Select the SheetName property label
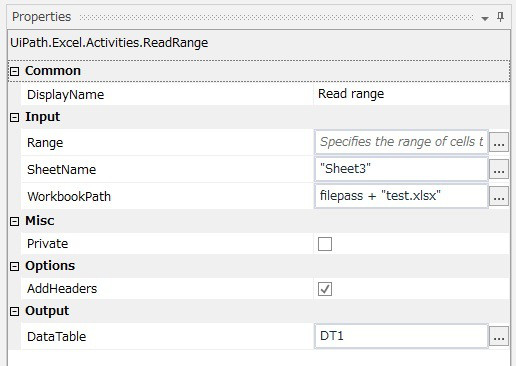Image resolution: width=516 pixels, height=366 pixels. (x=61, y=170)
